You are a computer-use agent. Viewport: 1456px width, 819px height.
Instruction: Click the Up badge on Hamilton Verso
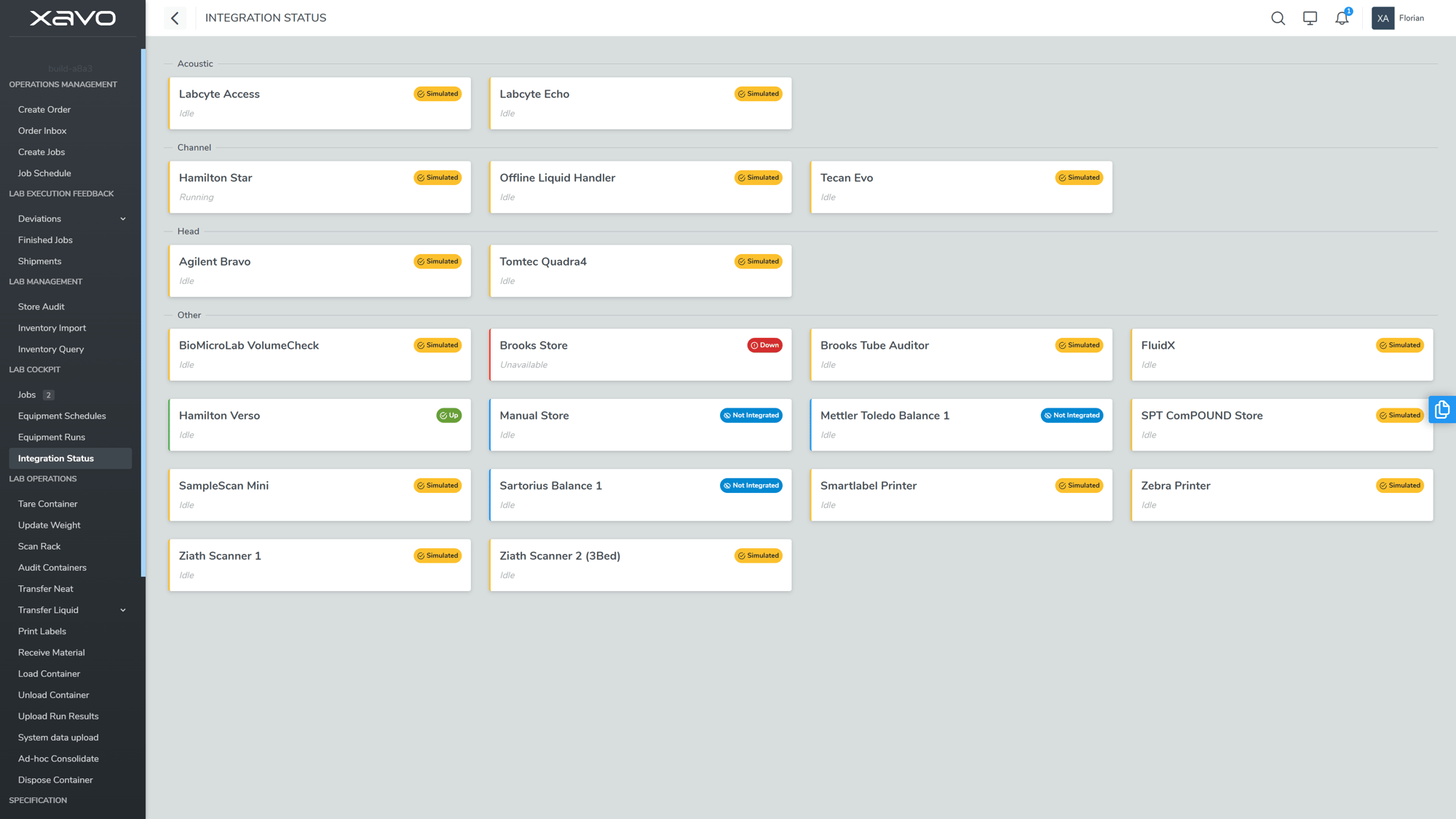point(449,416)
